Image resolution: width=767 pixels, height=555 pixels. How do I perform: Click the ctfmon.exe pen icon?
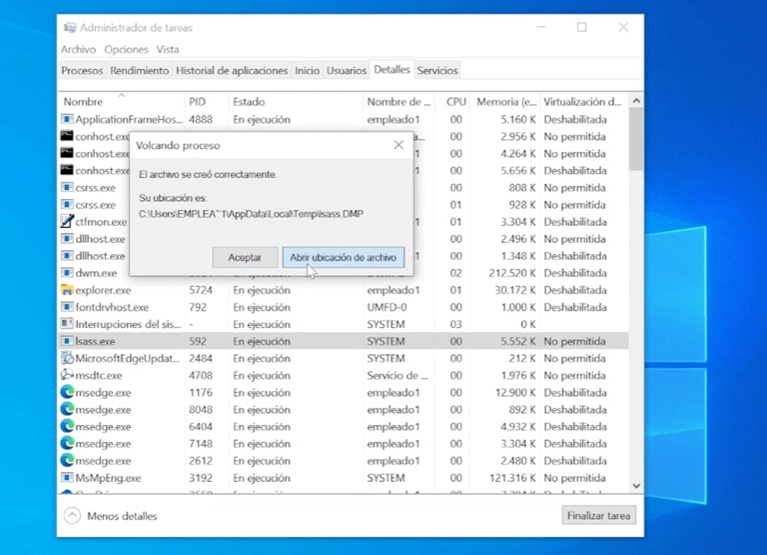tap(67, 222)
